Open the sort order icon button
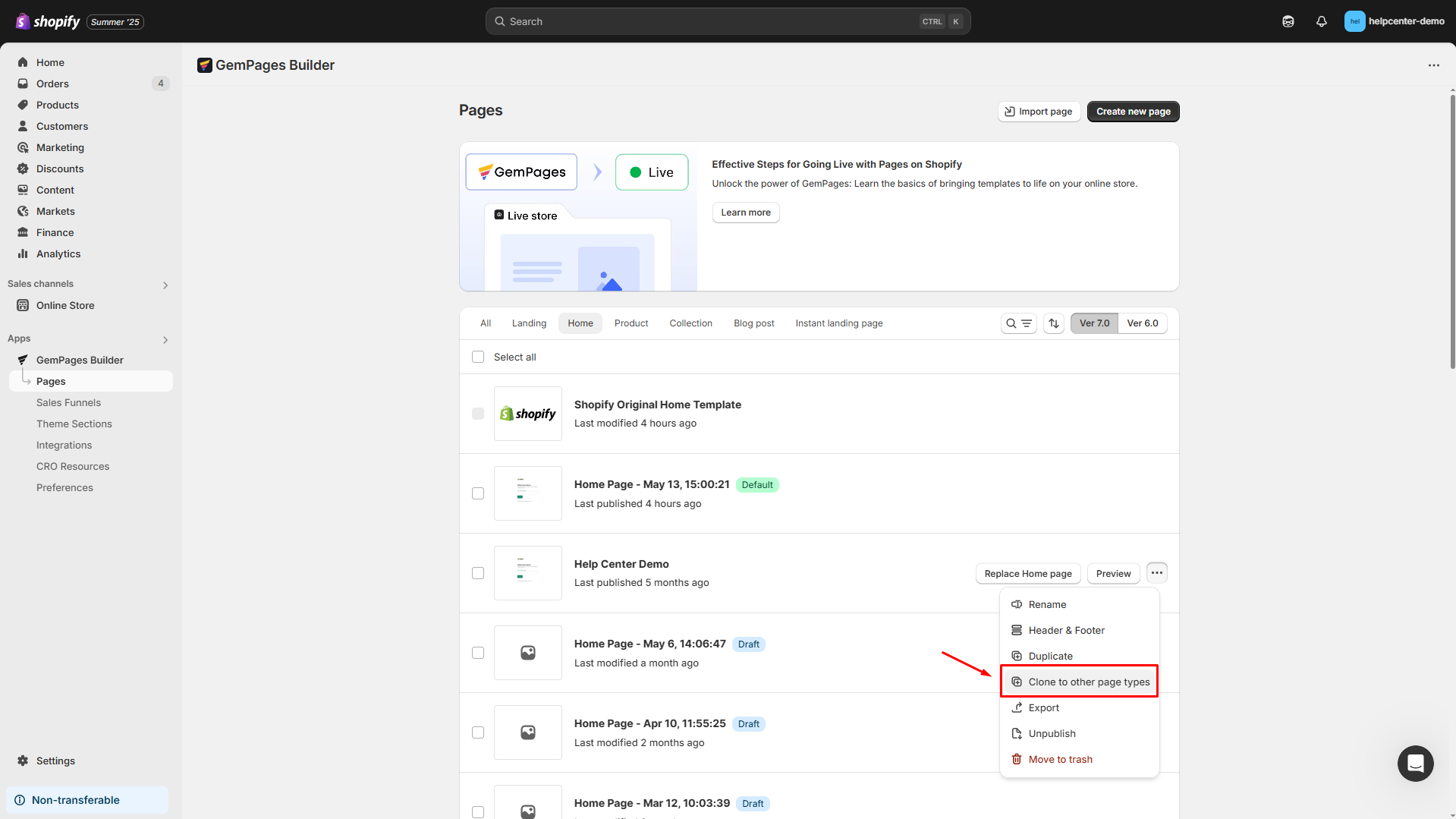Viewport: 1456px width, 819px height. [x=1053, y=323]
